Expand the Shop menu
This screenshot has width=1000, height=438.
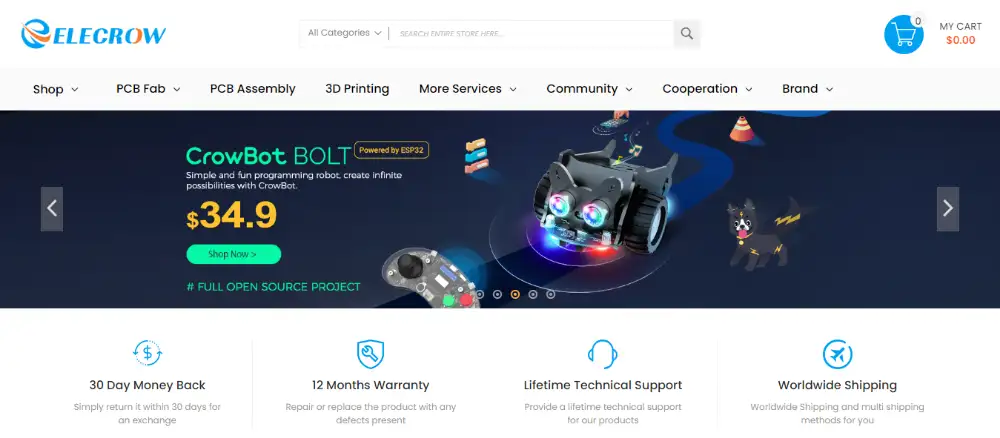point(55,89)
